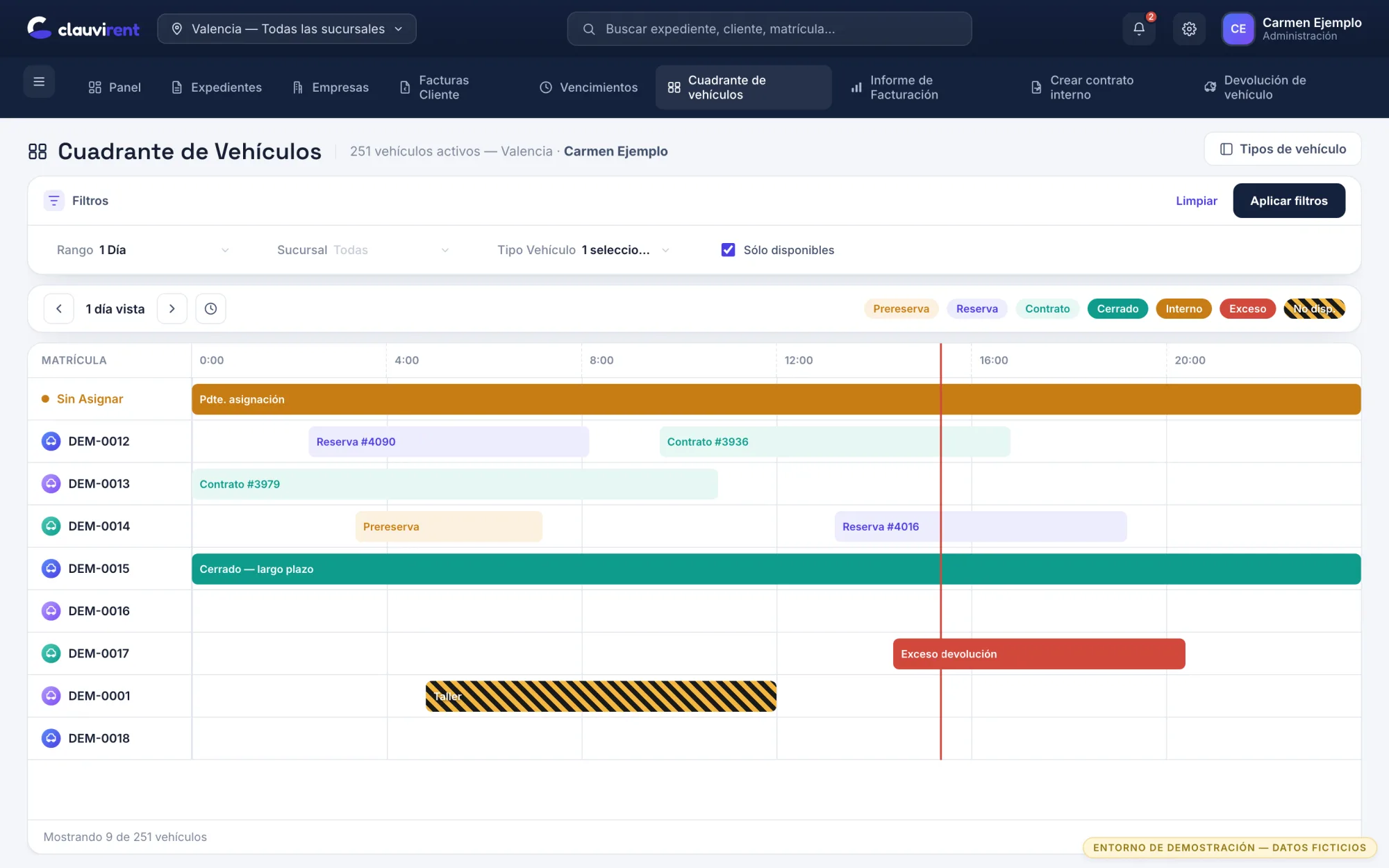Click the No disp. striped legend
Image resolution: width=1389 pixels, height=868 pixels.
point(1314,309)
